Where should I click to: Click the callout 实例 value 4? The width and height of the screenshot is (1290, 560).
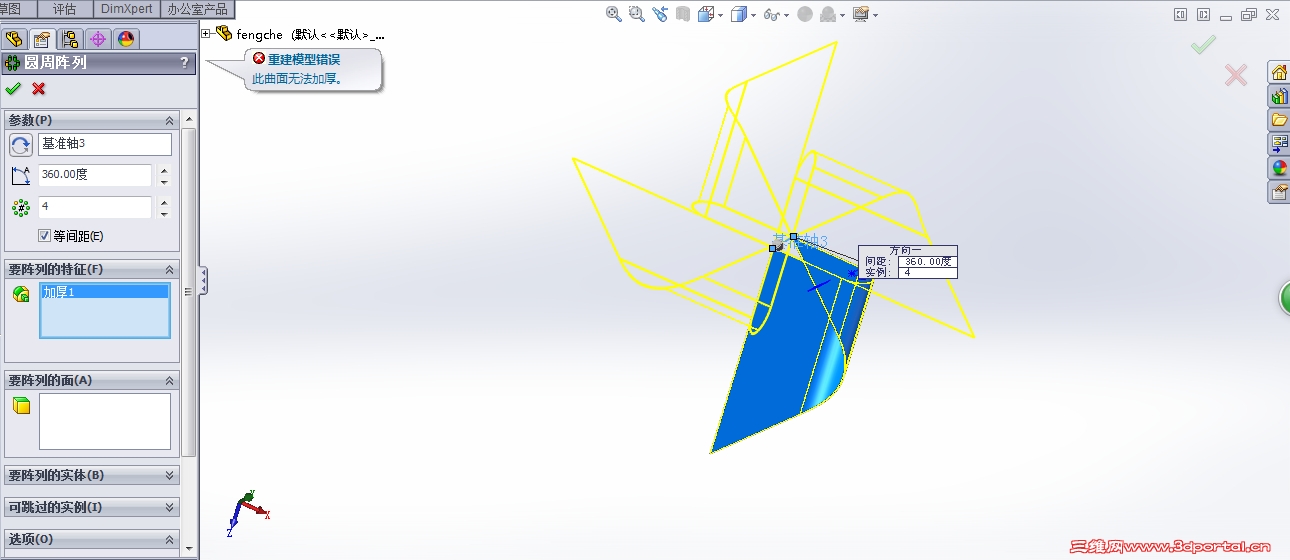click(x=926, y=272)
